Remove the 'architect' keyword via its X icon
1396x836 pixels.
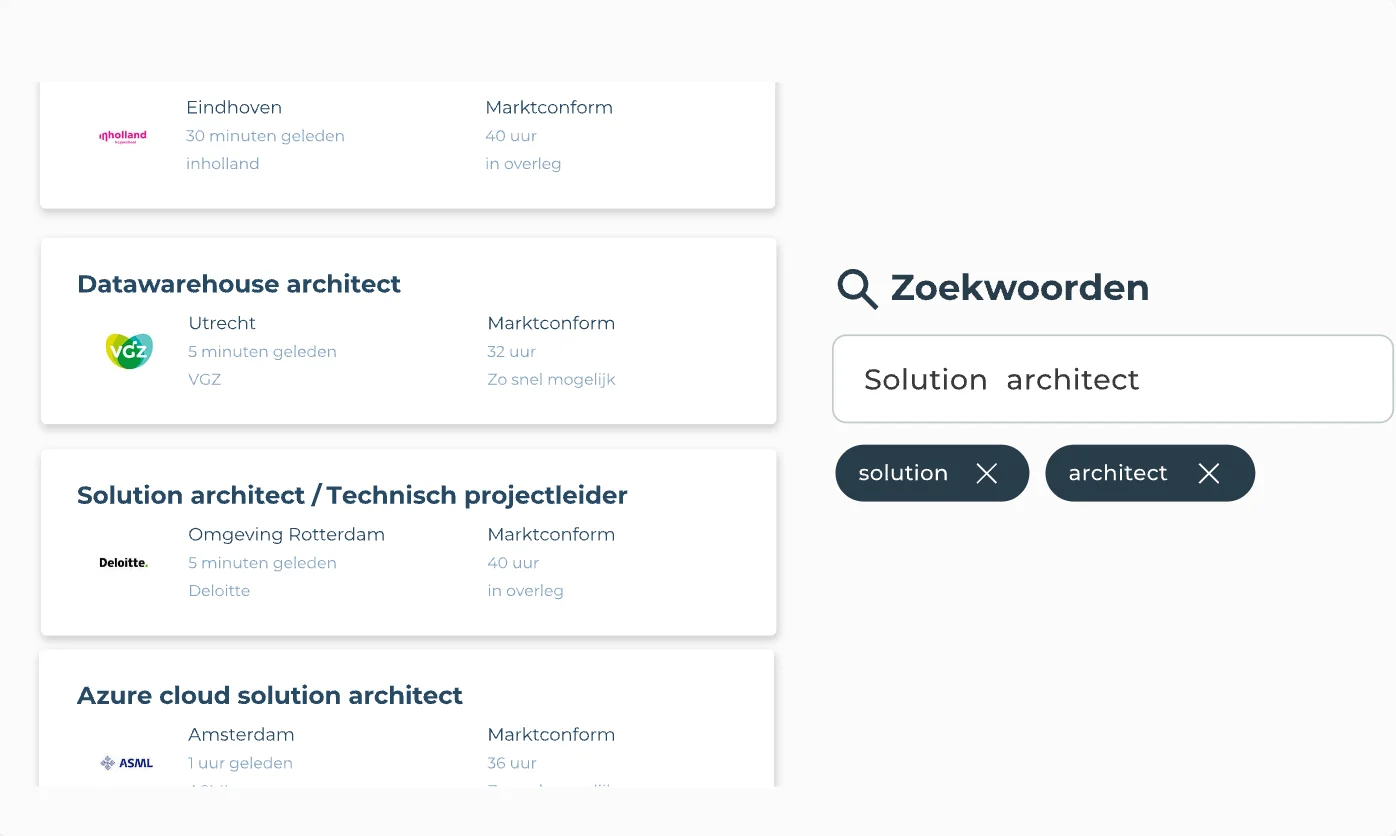click(x=1209, y=473)
